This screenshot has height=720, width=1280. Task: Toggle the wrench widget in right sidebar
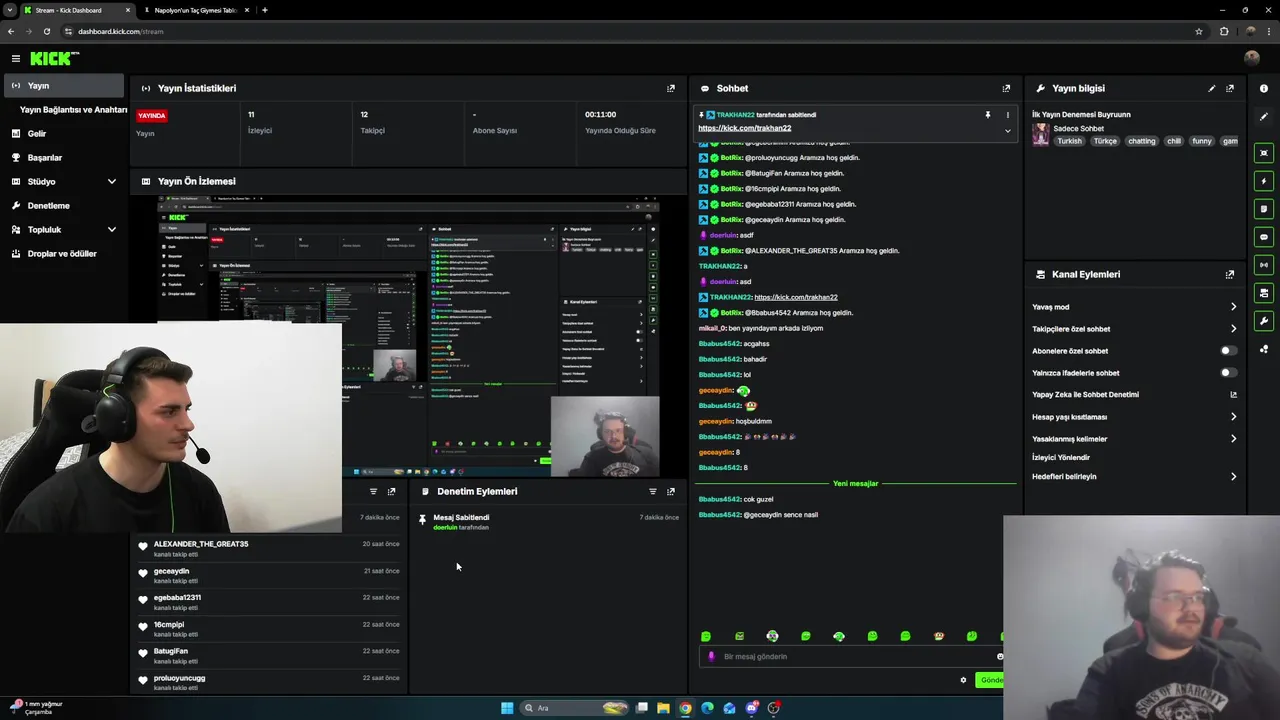(x=1264, y=321)
